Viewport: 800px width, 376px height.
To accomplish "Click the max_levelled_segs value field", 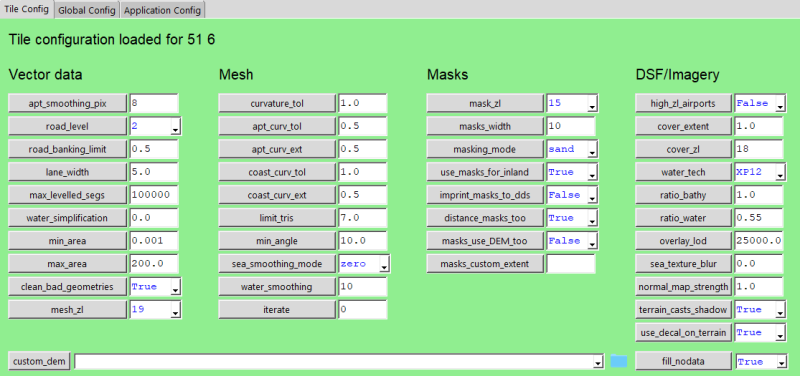I will (x=154, y=195).
